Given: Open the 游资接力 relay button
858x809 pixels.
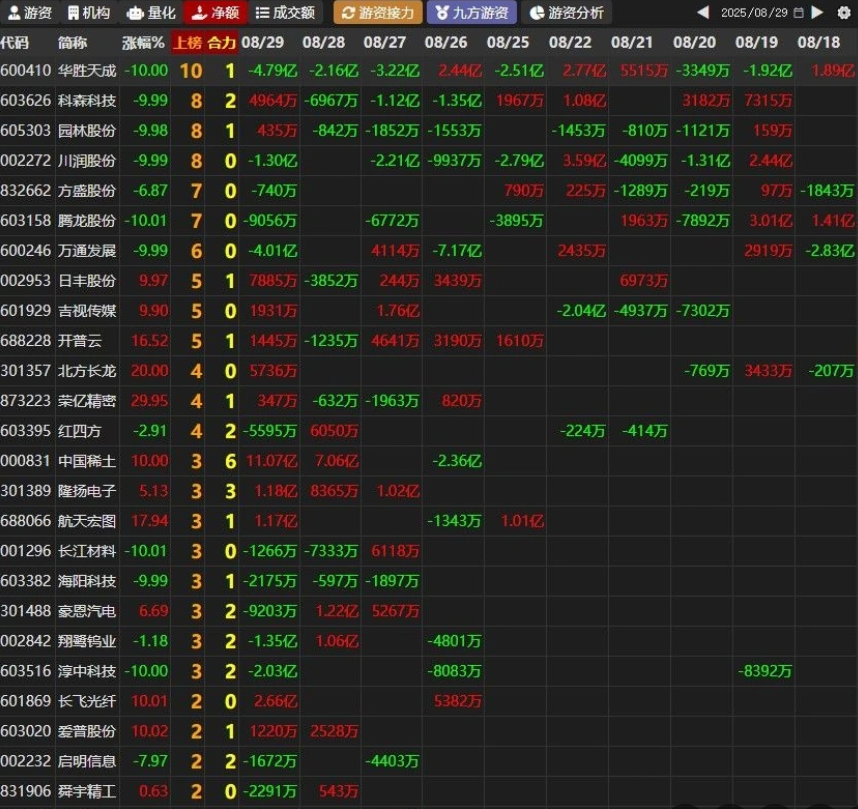Looking at the screenshot, I should [377, 13].
